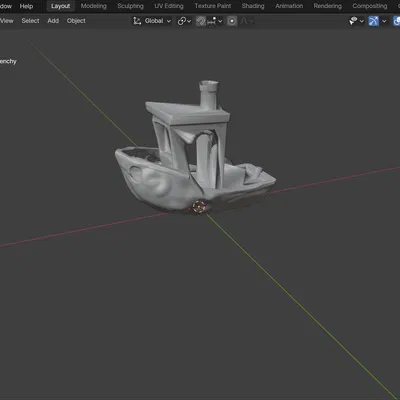Viewport: 400px width, 400px height.
Task: Click the 3D cursor at the origin
Action: [199, 207]
